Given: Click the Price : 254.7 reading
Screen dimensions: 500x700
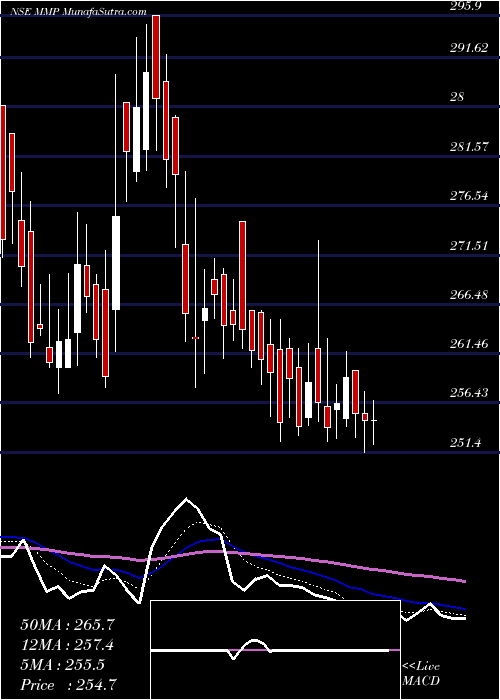Looking at the screenshot, I should click(70, 685).
